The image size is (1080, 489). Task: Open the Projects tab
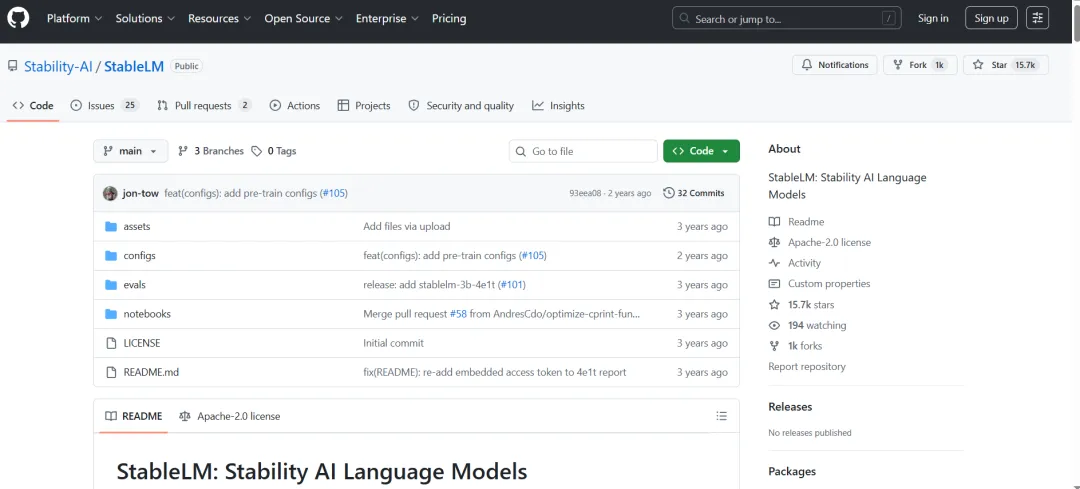tap(364, 105)
